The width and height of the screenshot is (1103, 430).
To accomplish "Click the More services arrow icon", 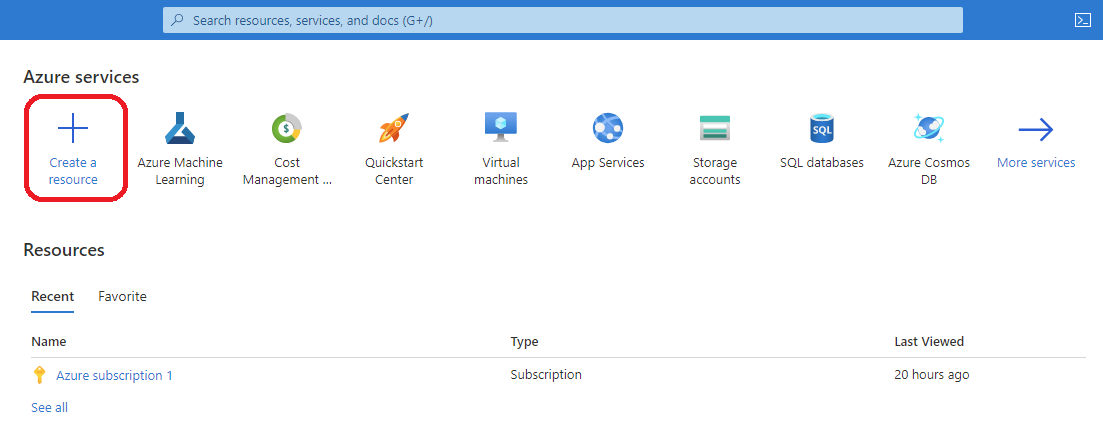I will tap(1035, 129).
